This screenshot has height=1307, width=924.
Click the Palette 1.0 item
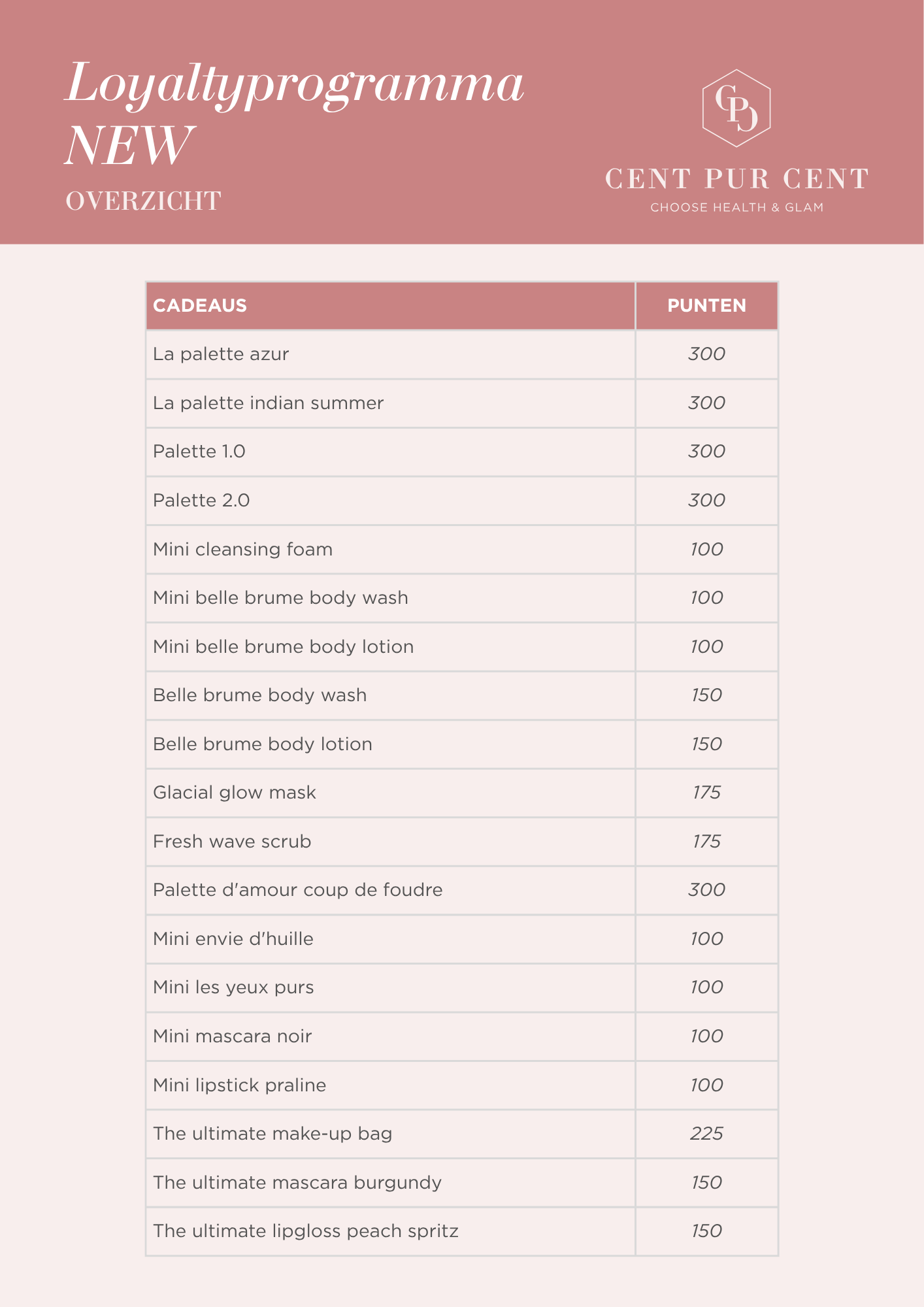pos(199,452)
